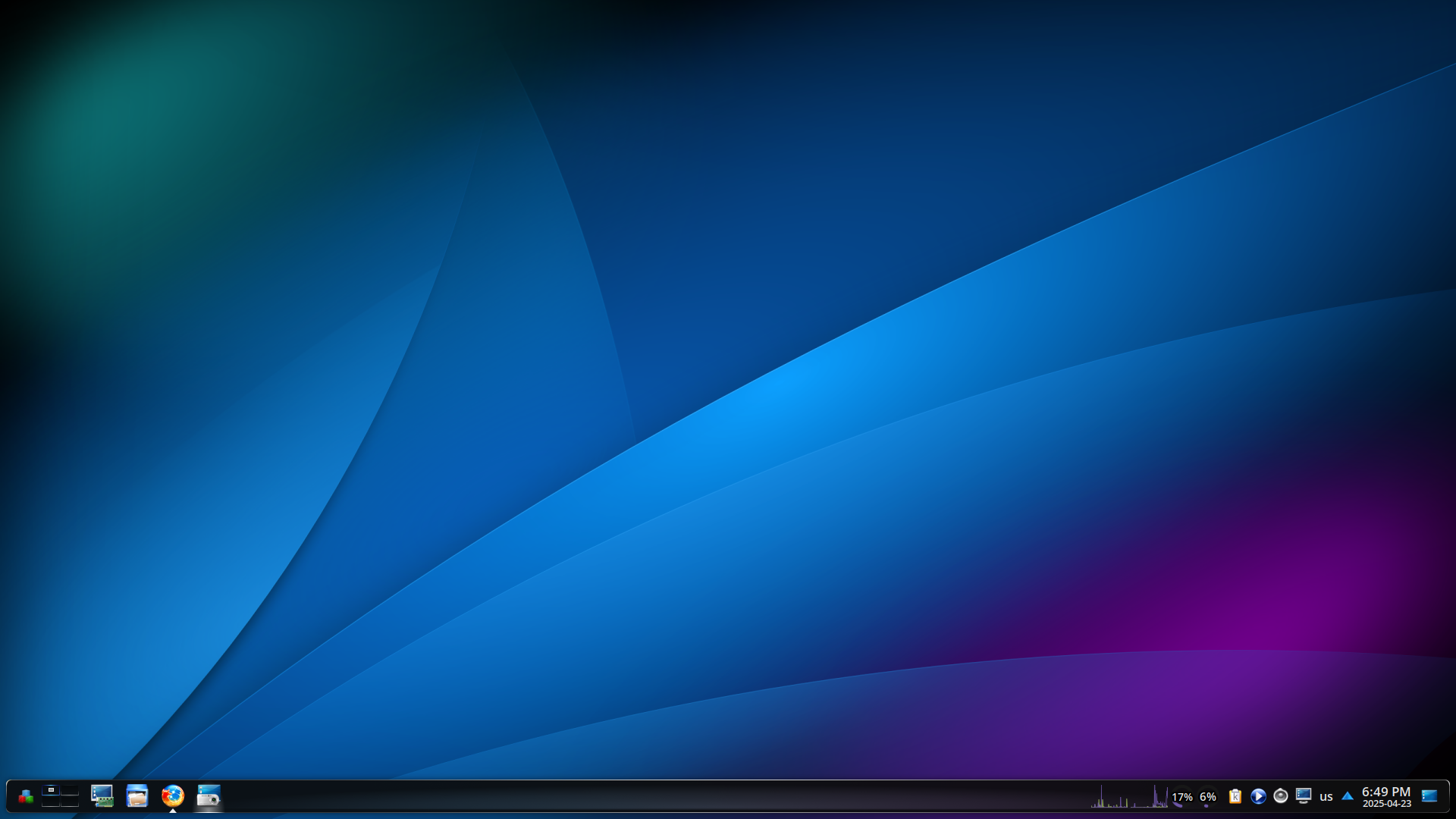Click the first system load graph

tap(1109, 798)
